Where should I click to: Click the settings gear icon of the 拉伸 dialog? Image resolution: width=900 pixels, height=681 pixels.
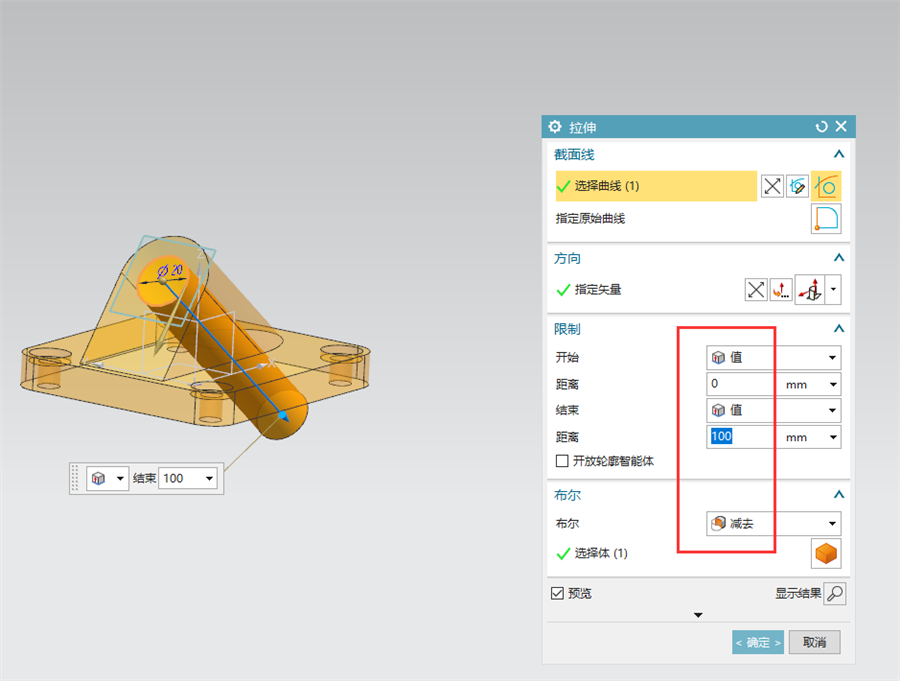554,126
